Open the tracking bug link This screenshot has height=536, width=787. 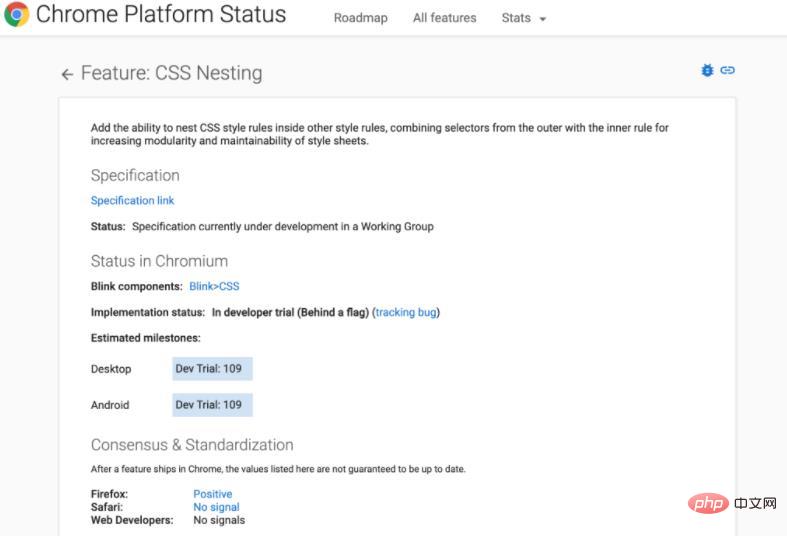tap(406, 313)
